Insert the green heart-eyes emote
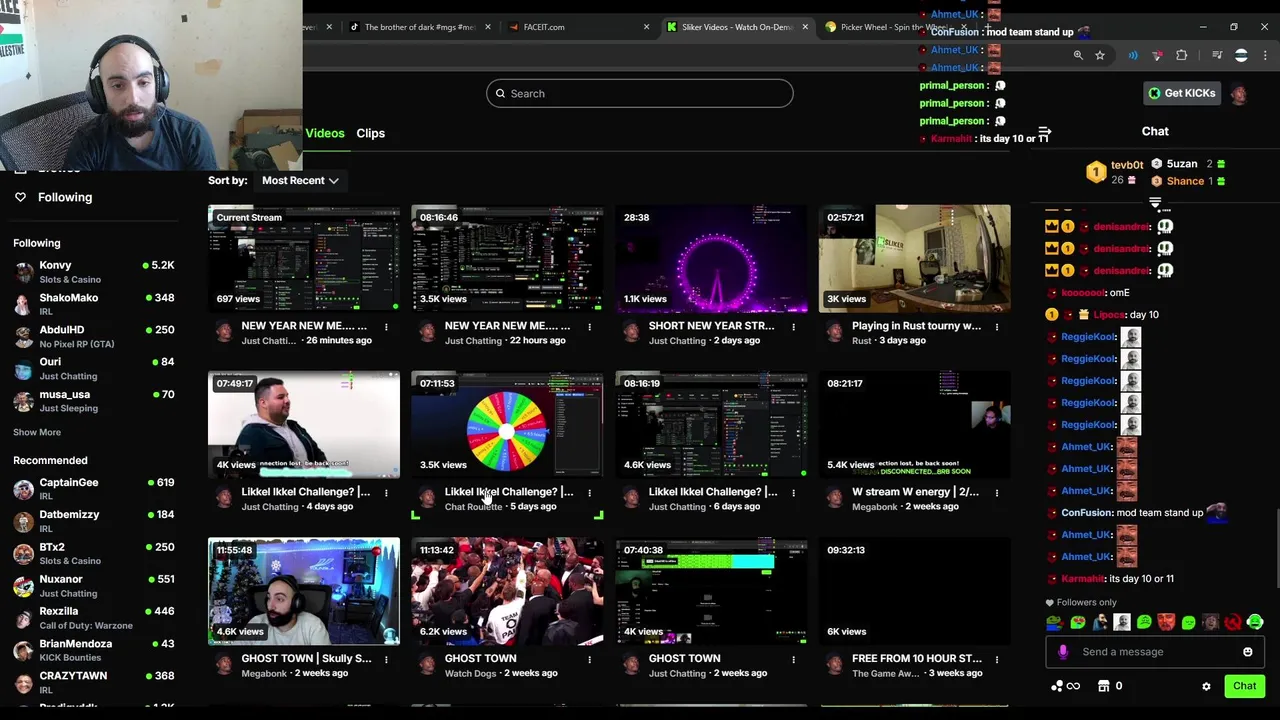 [x=1078, y=623]
